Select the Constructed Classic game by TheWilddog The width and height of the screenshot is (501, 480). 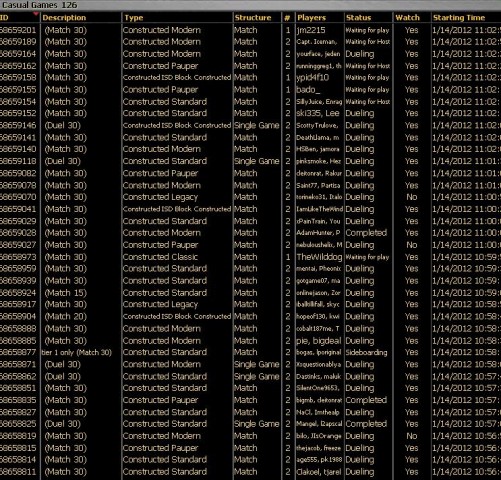pos(250,257)
